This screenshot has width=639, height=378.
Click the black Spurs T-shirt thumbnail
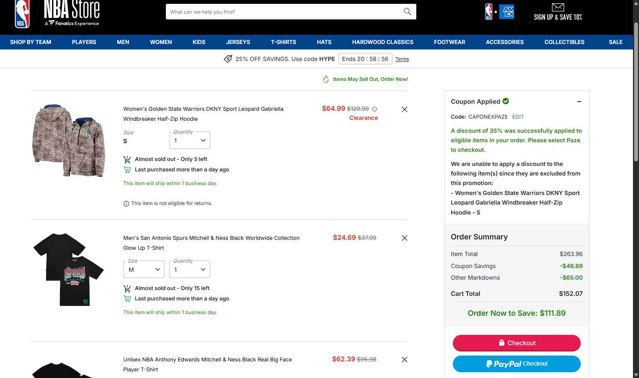(68, 269)
